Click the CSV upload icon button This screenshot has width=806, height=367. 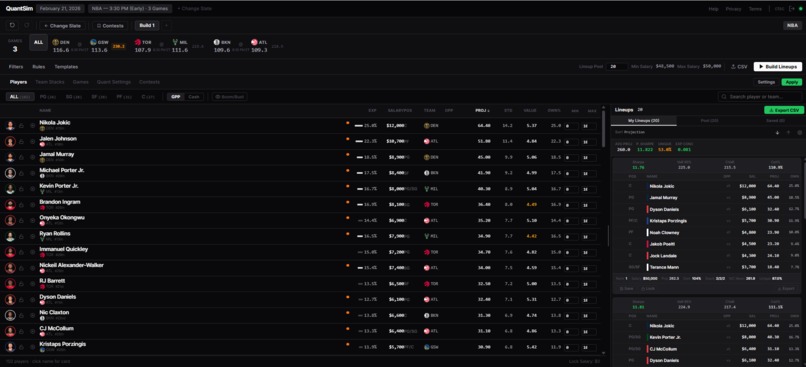point(739,67)
